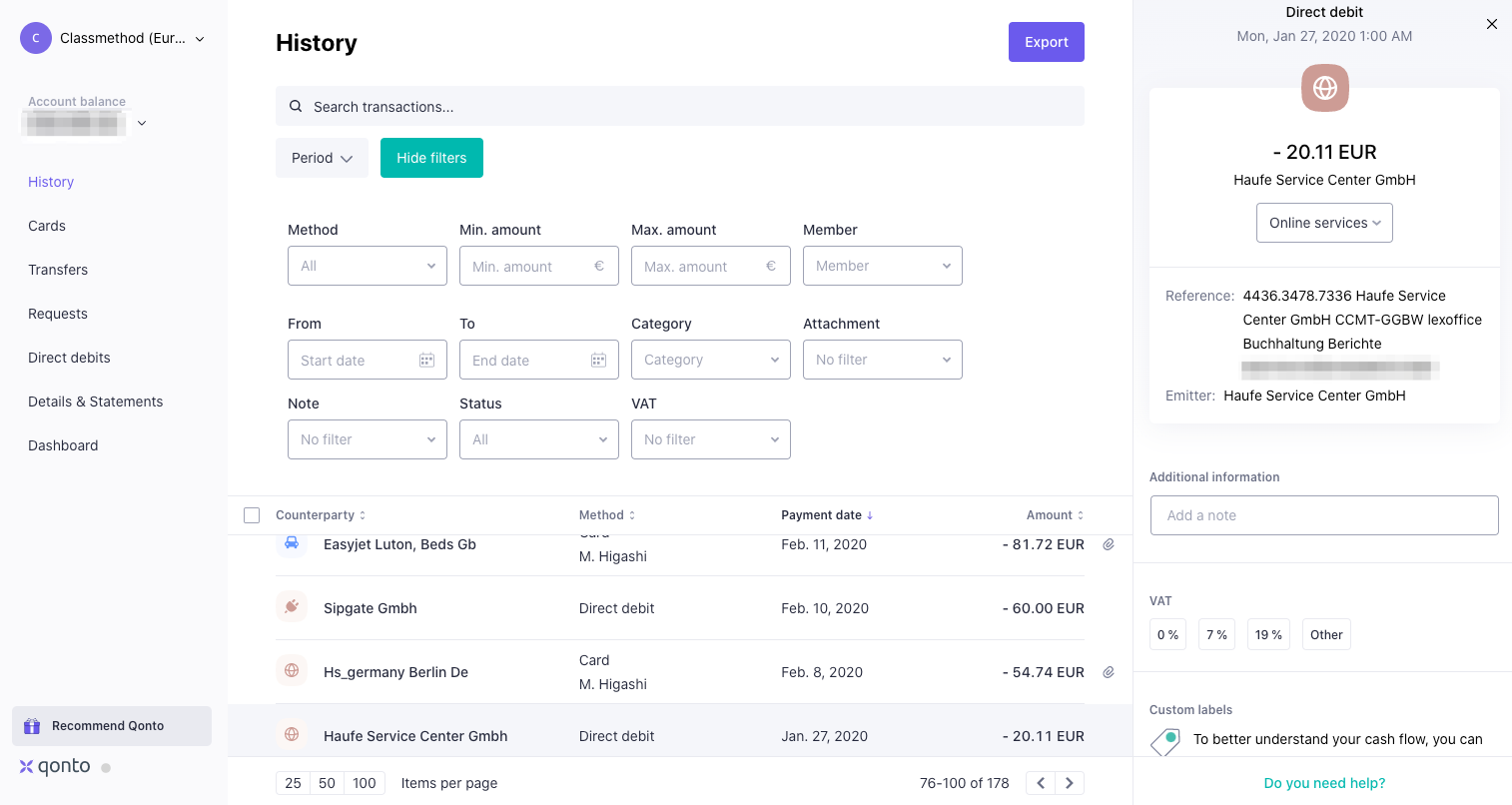This screenshot has height=805, width=1512.
Task: Select the Hs_germany Berlin De transaction
Action: [680, 672]
